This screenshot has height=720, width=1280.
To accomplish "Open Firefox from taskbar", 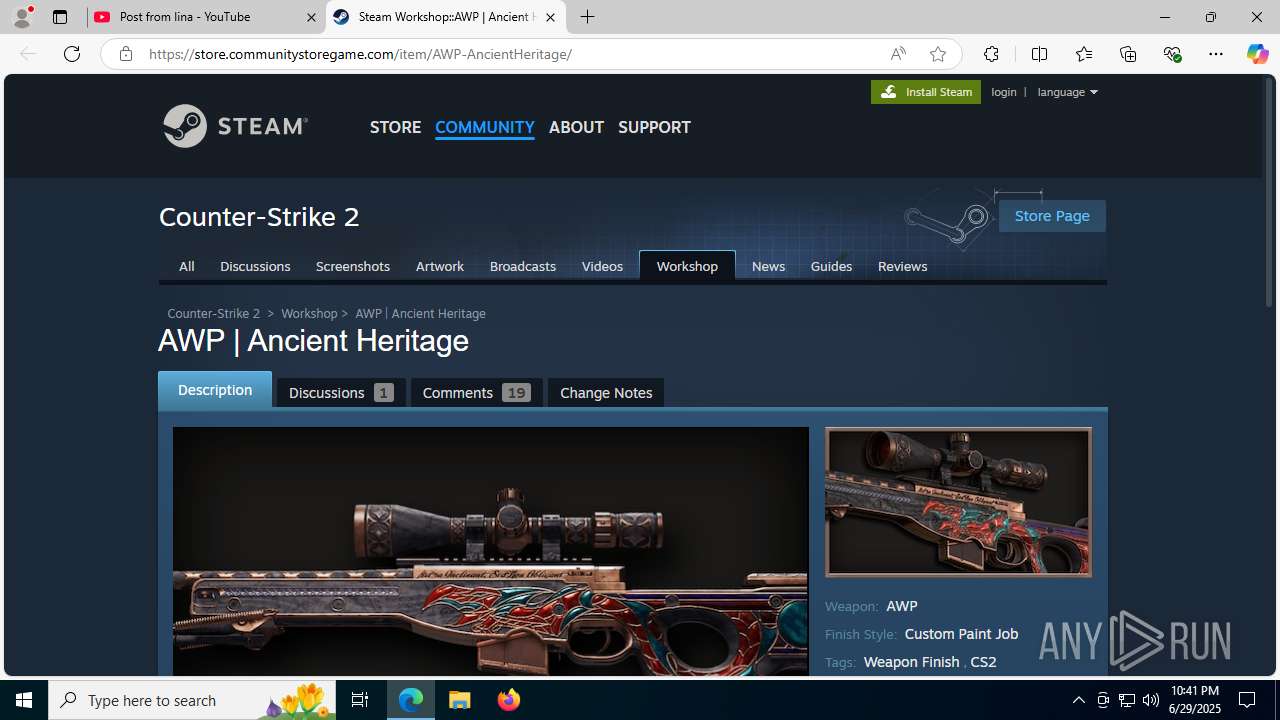I will [x=509, y=700].
